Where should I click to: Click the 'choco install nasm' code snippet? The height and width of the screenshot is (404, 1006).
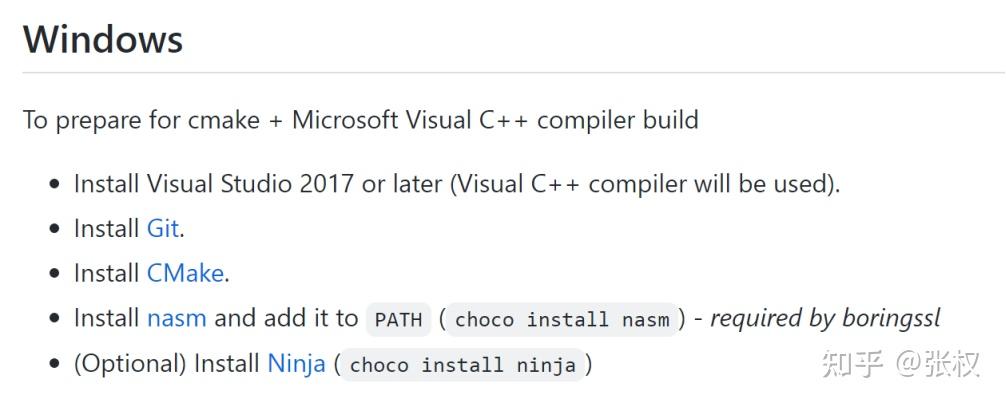[x=562, y=320]
